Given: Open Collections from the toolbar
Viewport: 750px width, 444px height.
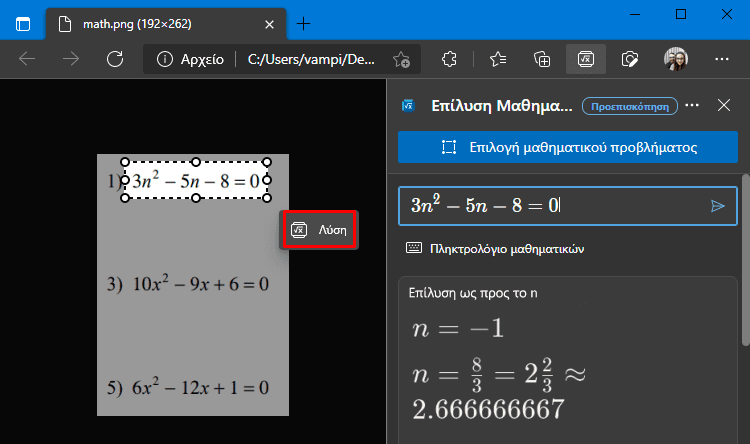Looking at the screenshot, I should pos(542,59).
